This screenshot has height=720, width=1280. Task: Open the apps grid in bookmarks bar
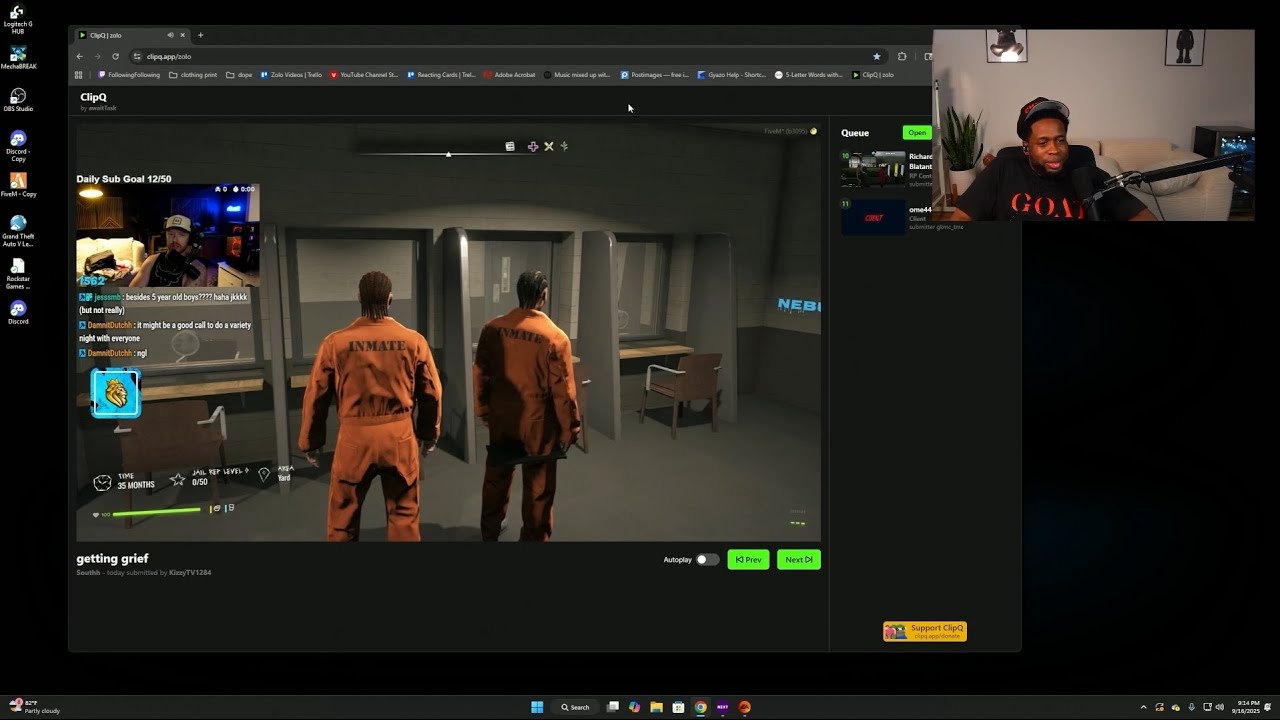(x=79, y=75)
